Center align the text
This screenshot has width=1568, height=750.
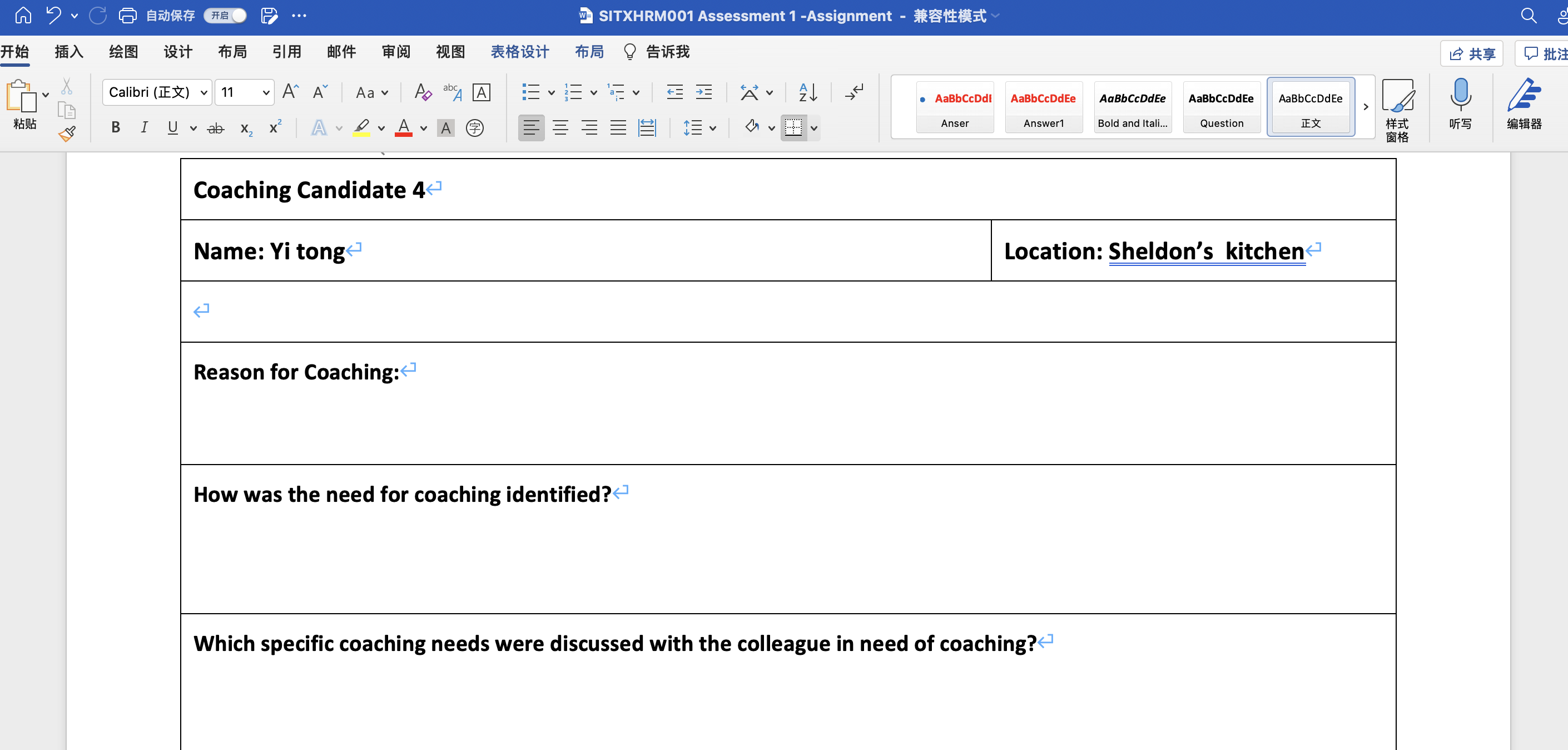(x=560, y=127)
